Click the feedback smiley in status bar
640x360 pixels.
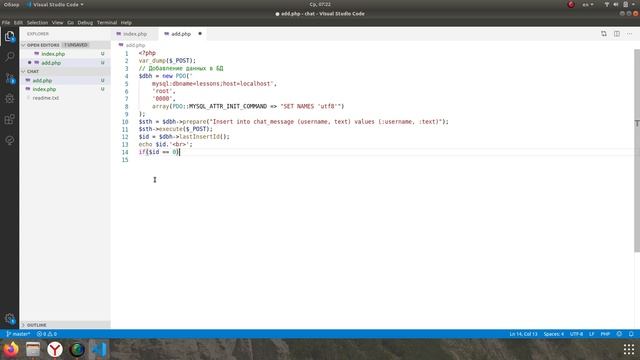pyautogui.click(x=619, y=334)
